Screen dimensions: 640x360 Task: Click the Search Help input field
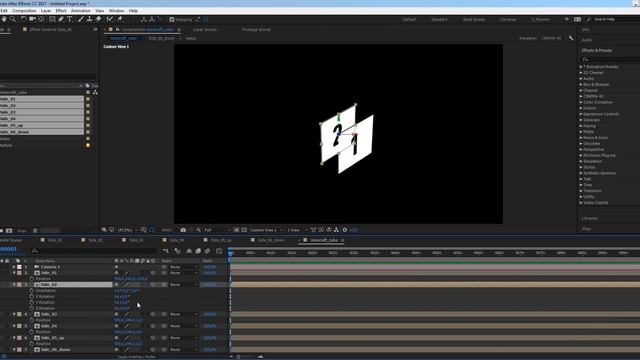coord(613,20)
